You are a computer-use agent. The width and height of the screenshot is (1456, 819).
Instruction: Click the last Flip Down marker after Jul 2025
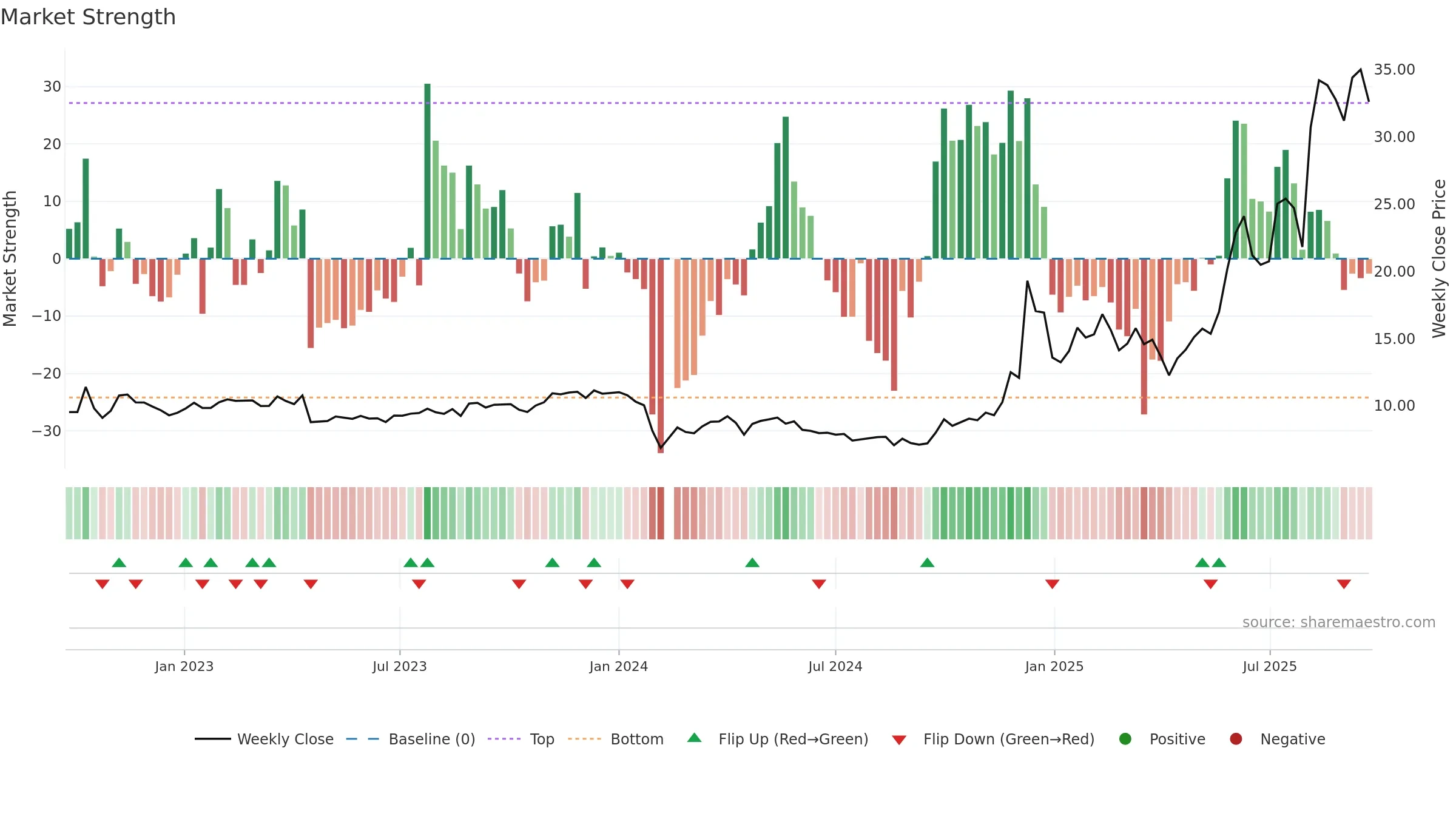1344,584
